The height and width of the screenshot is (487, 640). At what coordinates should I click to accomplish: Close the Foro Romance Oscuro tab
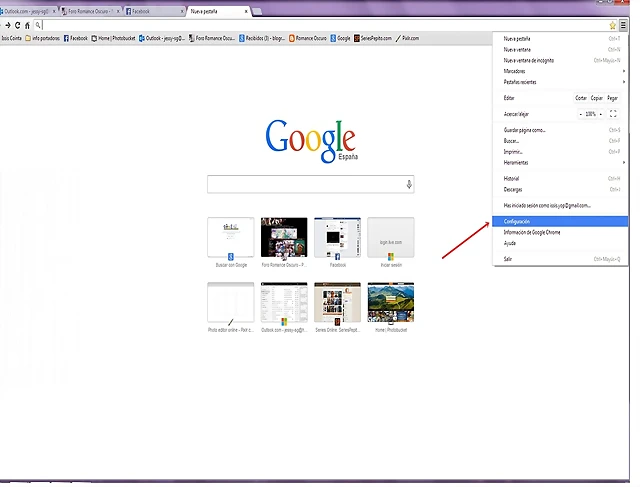tap(118, 11)
